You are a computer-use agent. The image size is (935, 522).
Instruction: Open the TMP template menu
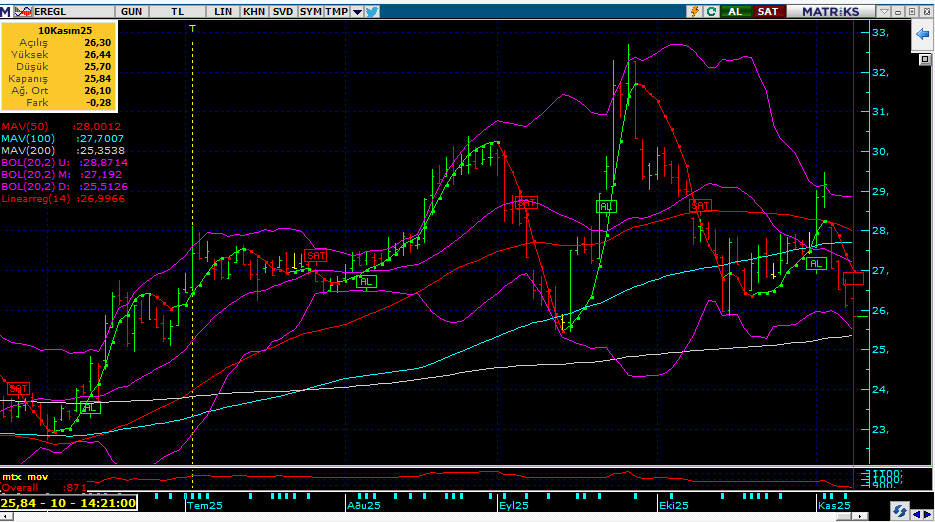(336, 11)
